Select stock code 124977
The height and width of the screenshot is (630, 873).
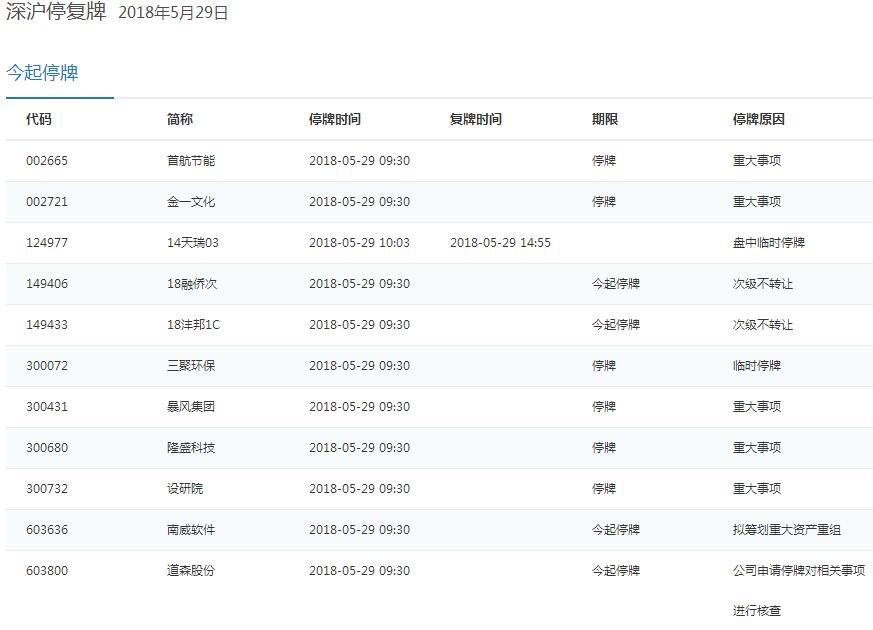[x=47, y=243]
